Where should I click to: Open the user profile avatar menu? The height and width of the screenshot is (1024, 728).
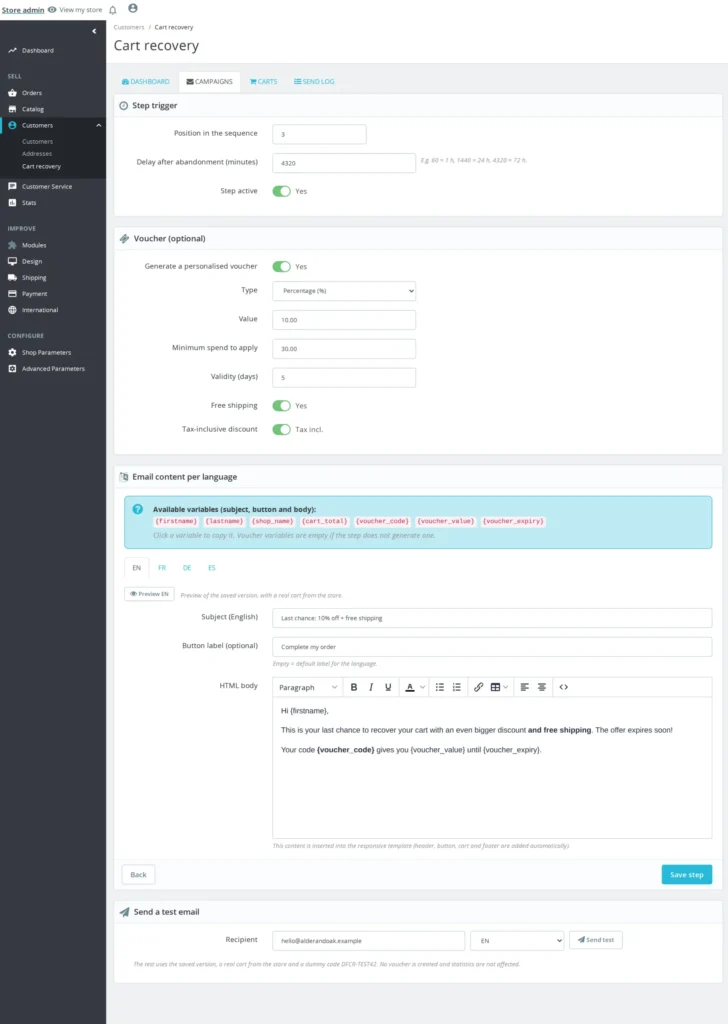[x=133, y=8]
